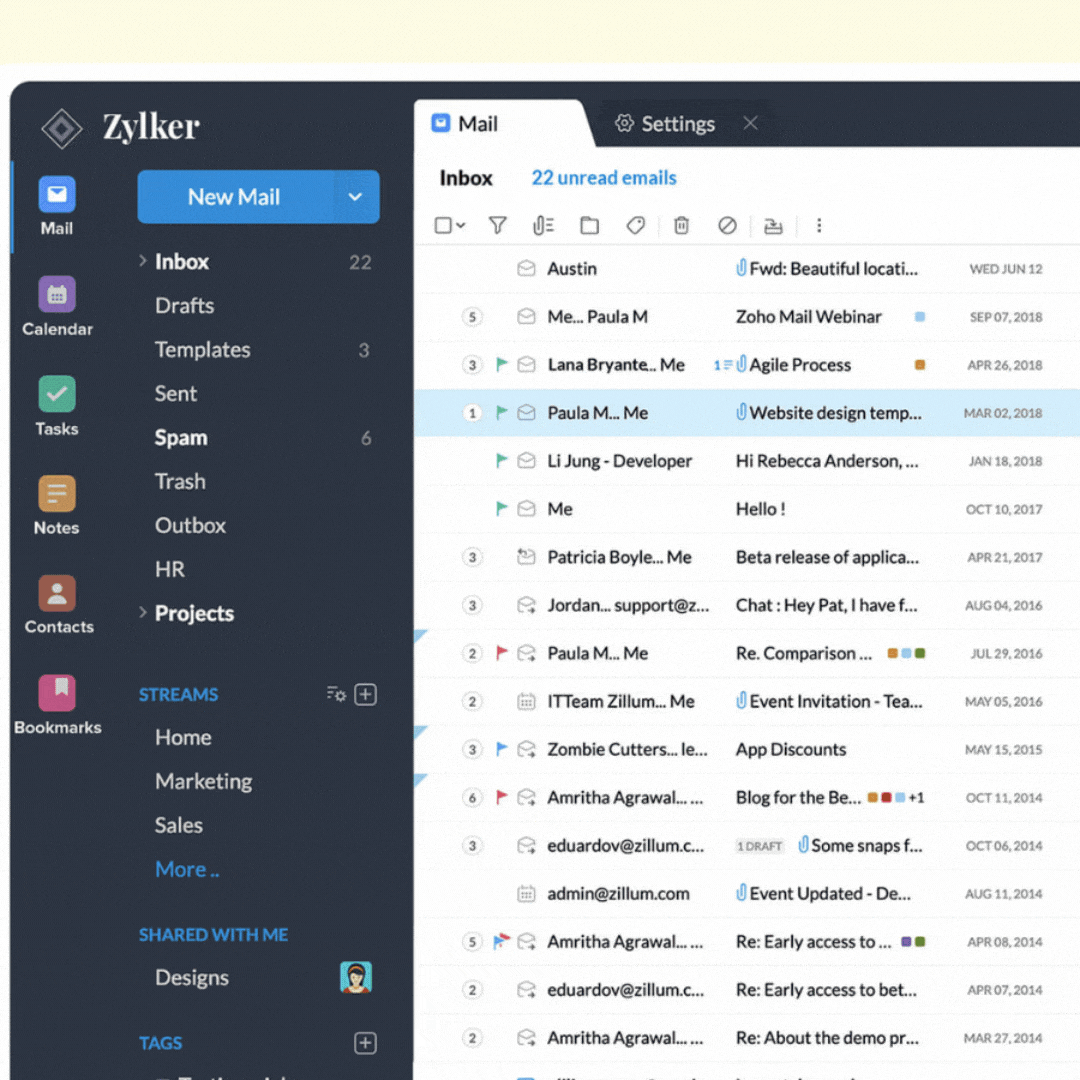Click red flag on Paula M Comparison email
The width and height of the screenshot is (1080, 1080).
[x=502, y=652]
